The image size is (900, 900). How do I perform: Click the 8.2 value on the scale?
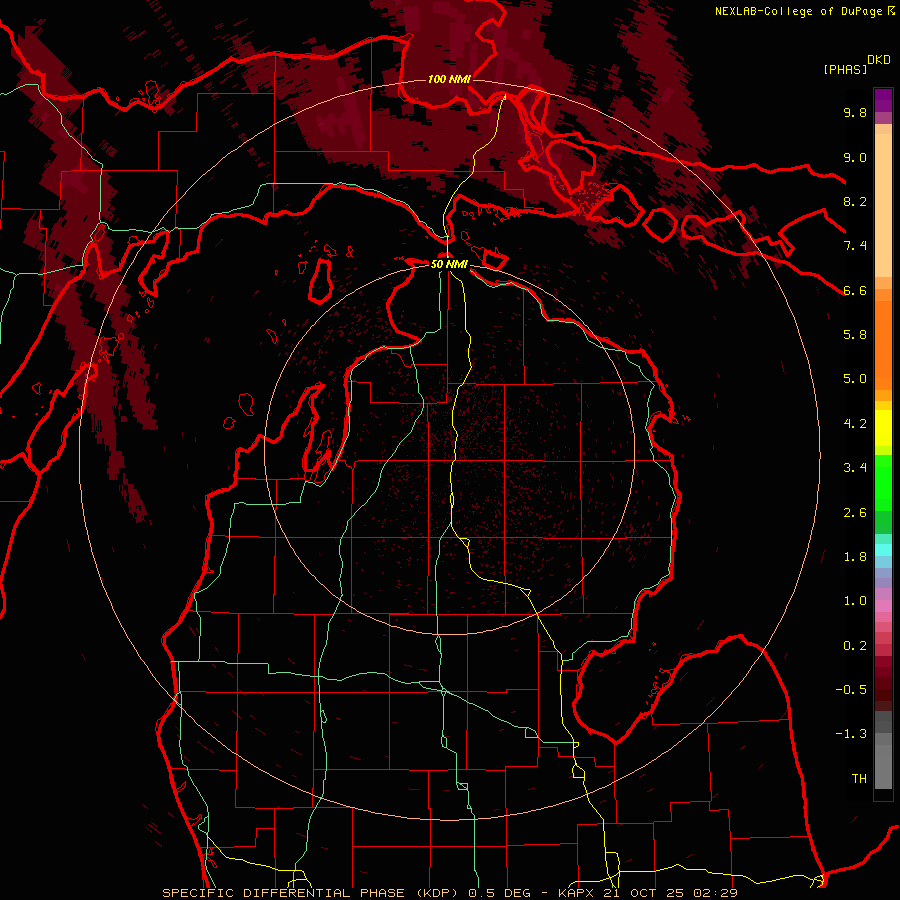[855, 201]
